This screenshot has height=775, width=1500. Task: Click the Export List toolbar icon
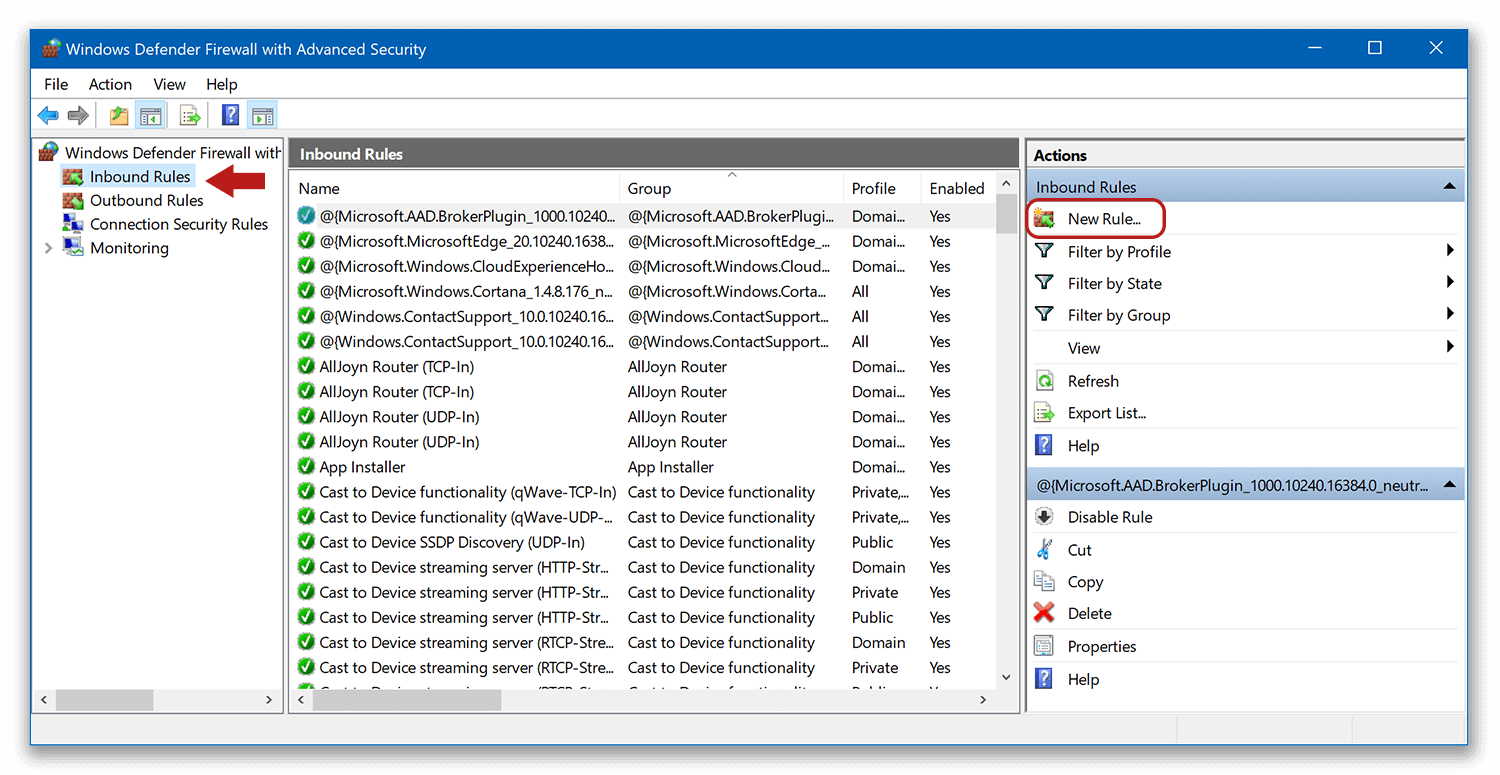(190, 116)
